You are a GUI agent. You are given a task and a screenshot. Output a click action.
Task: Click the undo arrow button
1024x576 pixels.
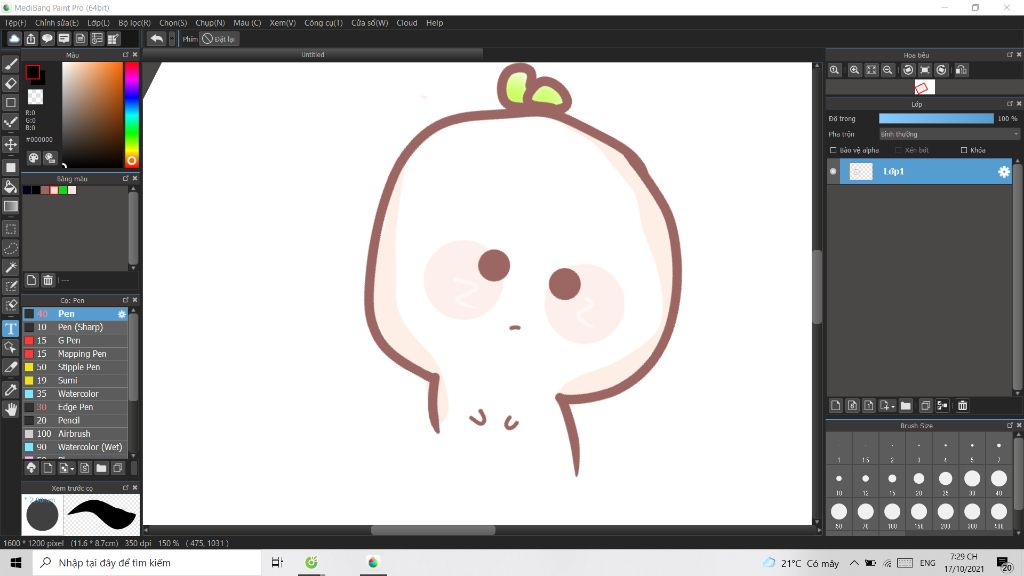(x=157, y=39)
